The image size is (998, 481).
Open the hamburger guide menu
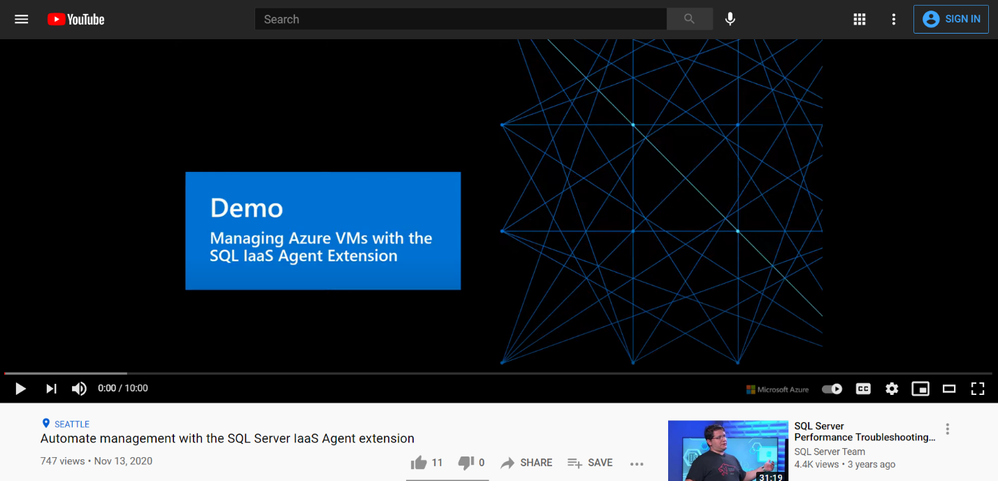click(21, 19)
